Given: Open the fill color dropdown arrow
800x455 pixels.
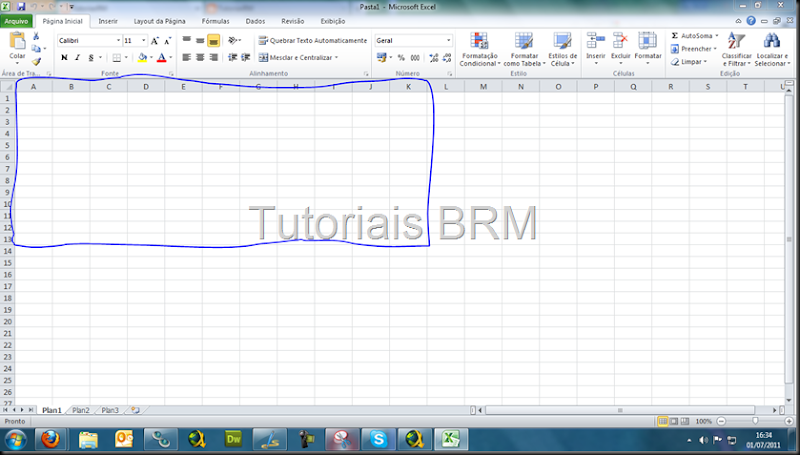Looking at the screenshot, I should click(151, 58).
